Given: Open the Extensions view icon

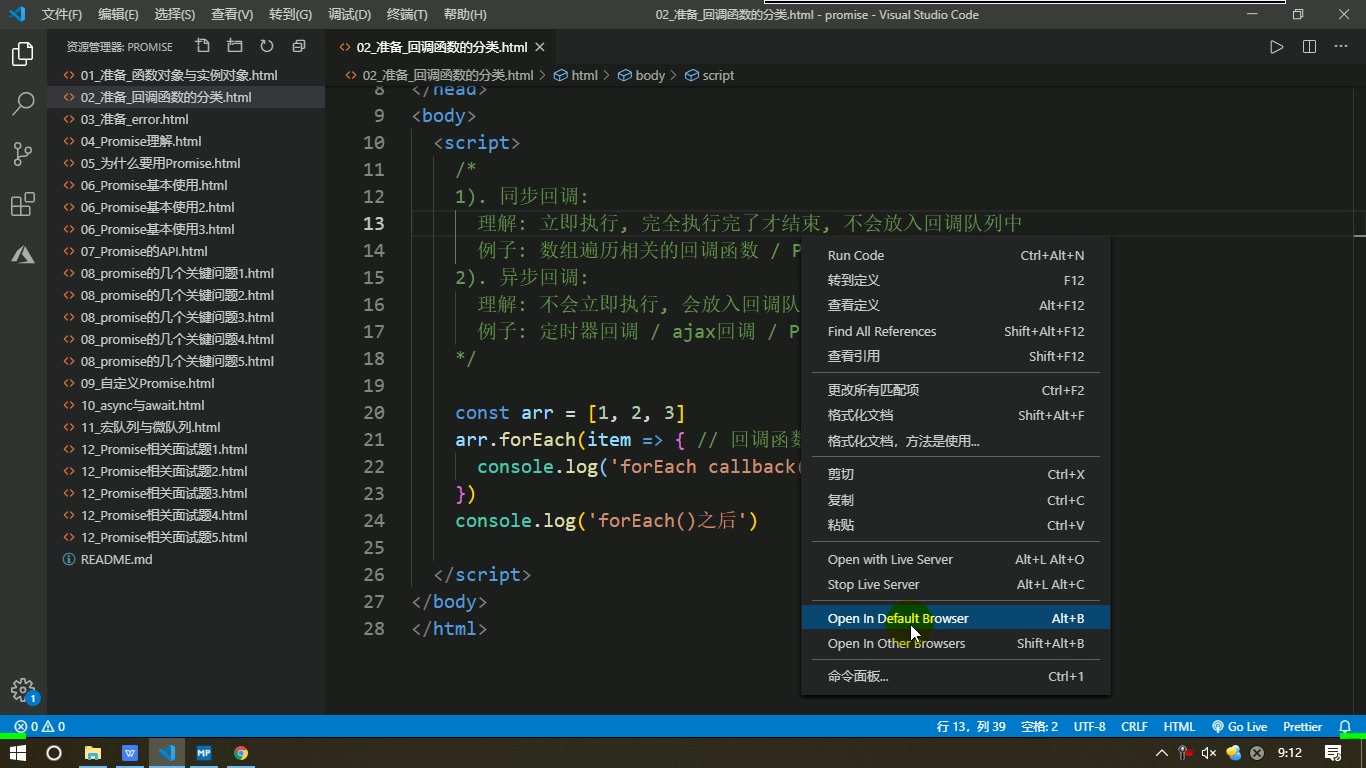Looking at the screenshot, I should click(x=22, y=205).
